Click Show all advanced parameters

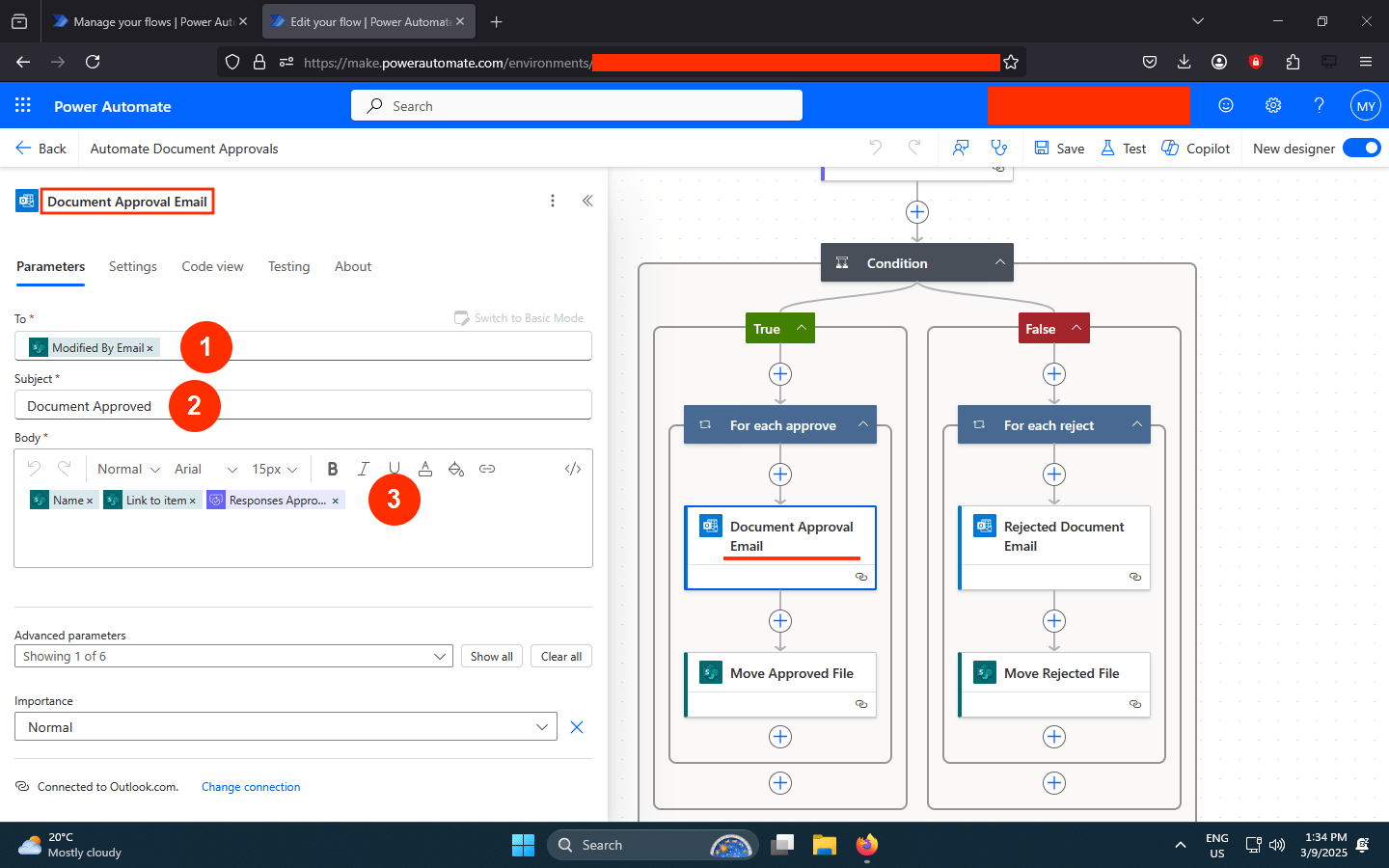(x=491, y=656)
